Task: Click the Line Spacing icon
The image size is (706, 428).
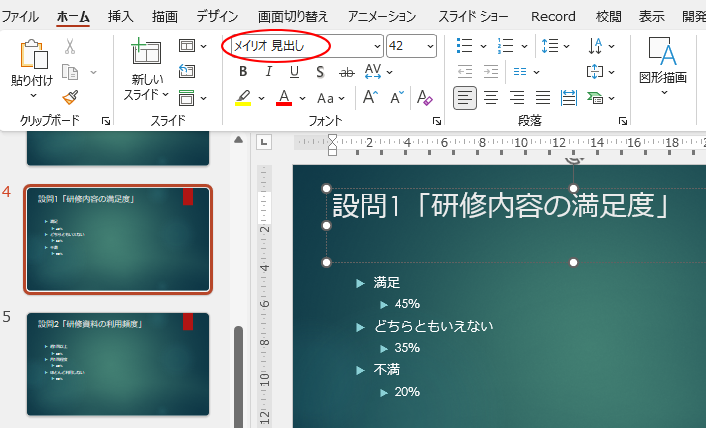Action: (x=549, y=46)
